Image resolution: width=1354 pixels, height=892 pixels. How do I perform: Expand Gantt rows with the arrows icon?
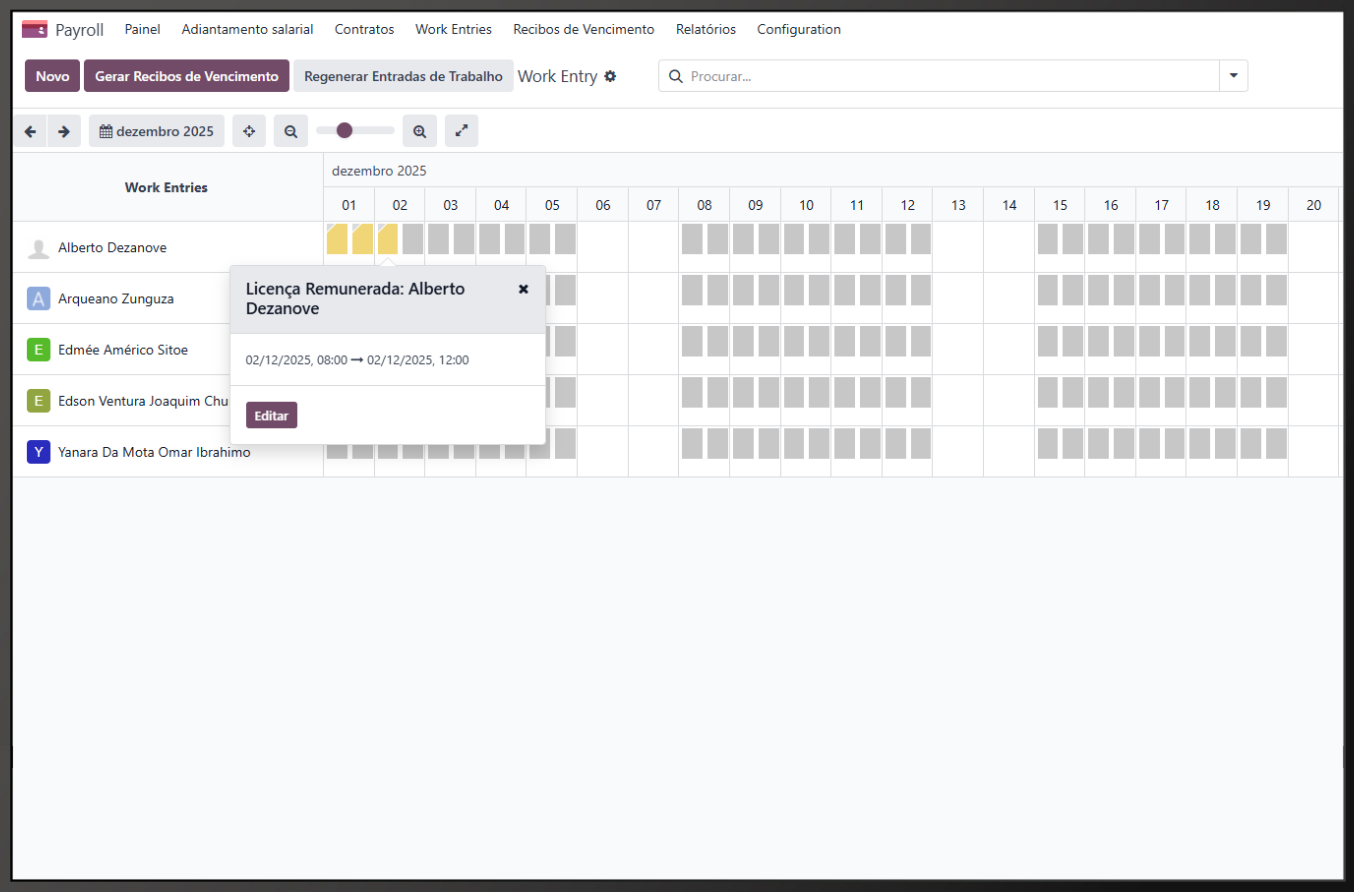[461, 131]
